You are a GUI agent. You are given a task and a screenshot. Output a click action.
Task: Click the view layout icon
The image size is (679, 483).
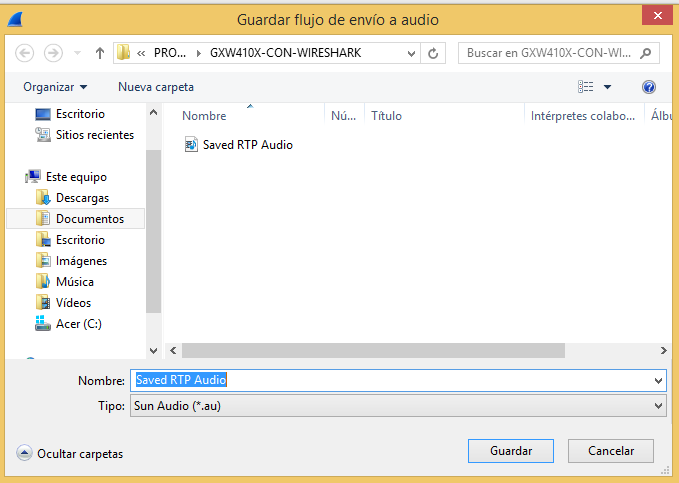point(585,87)
